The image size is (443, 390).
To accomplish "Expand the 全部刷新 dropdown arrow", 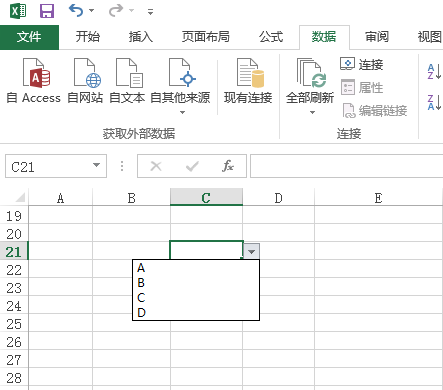I will (x=312, y=112).
